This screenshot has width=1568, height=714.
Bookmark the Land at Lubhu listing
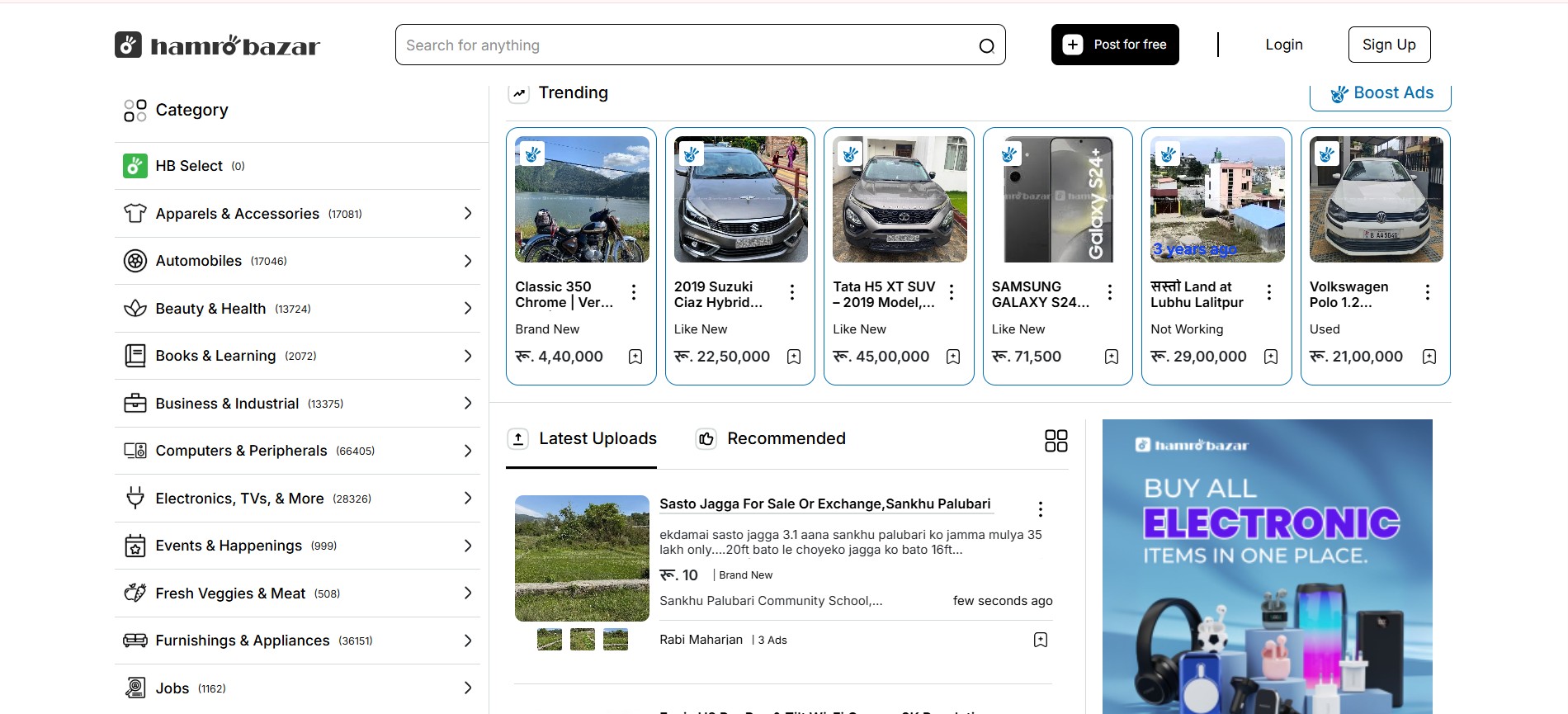(1271, 357)
